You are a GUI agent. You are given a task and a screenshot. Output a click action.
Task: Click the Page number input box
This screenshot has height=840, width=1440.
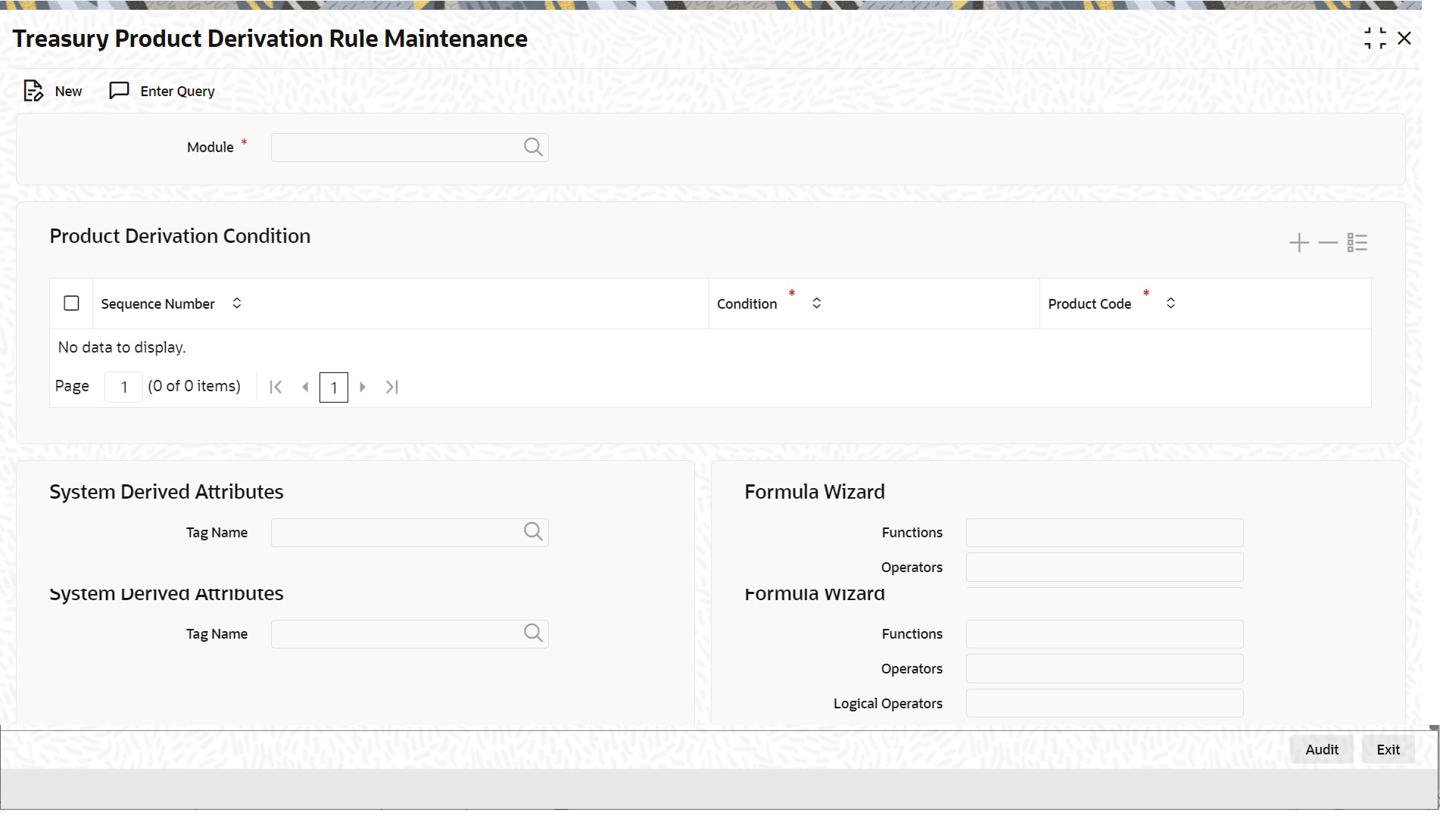click(123, 387)
